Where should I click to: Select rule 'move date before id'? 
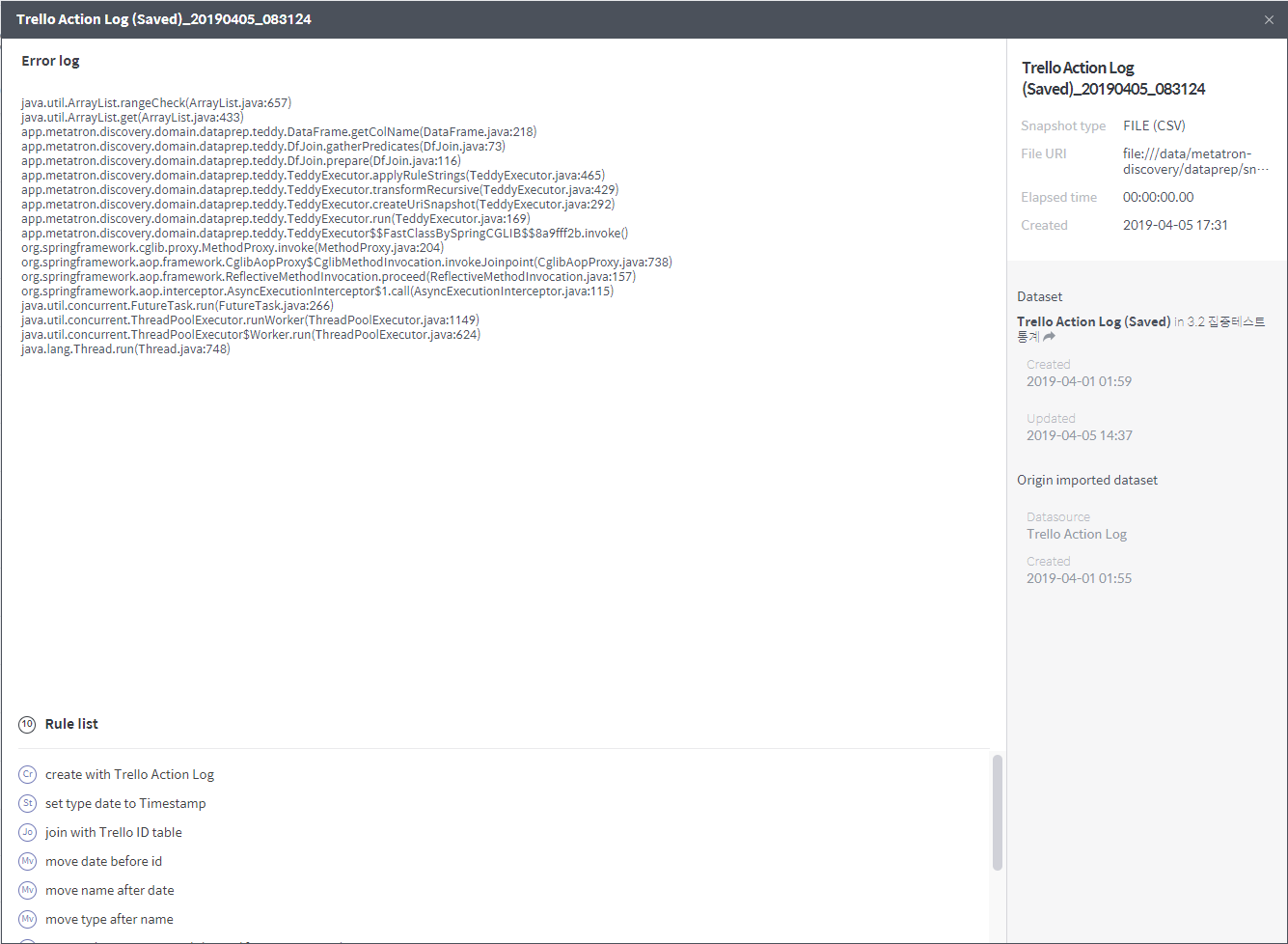[103, 861]
